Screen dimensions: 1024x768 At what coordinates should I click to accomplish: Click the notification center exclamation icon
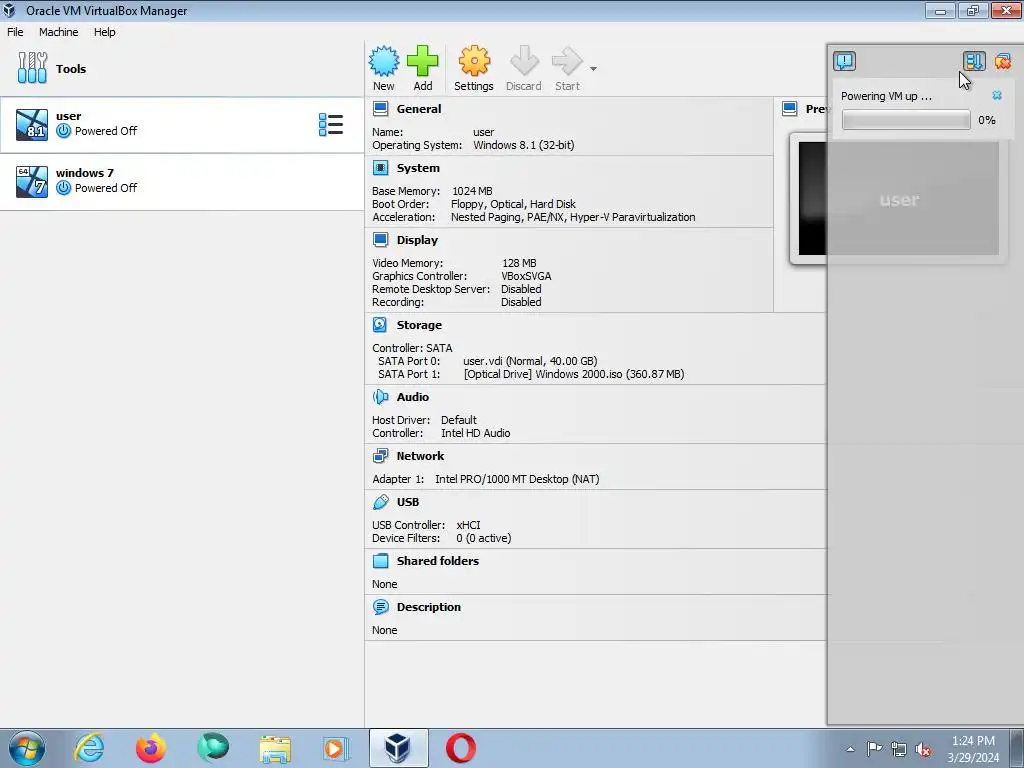tap(844, 61)
